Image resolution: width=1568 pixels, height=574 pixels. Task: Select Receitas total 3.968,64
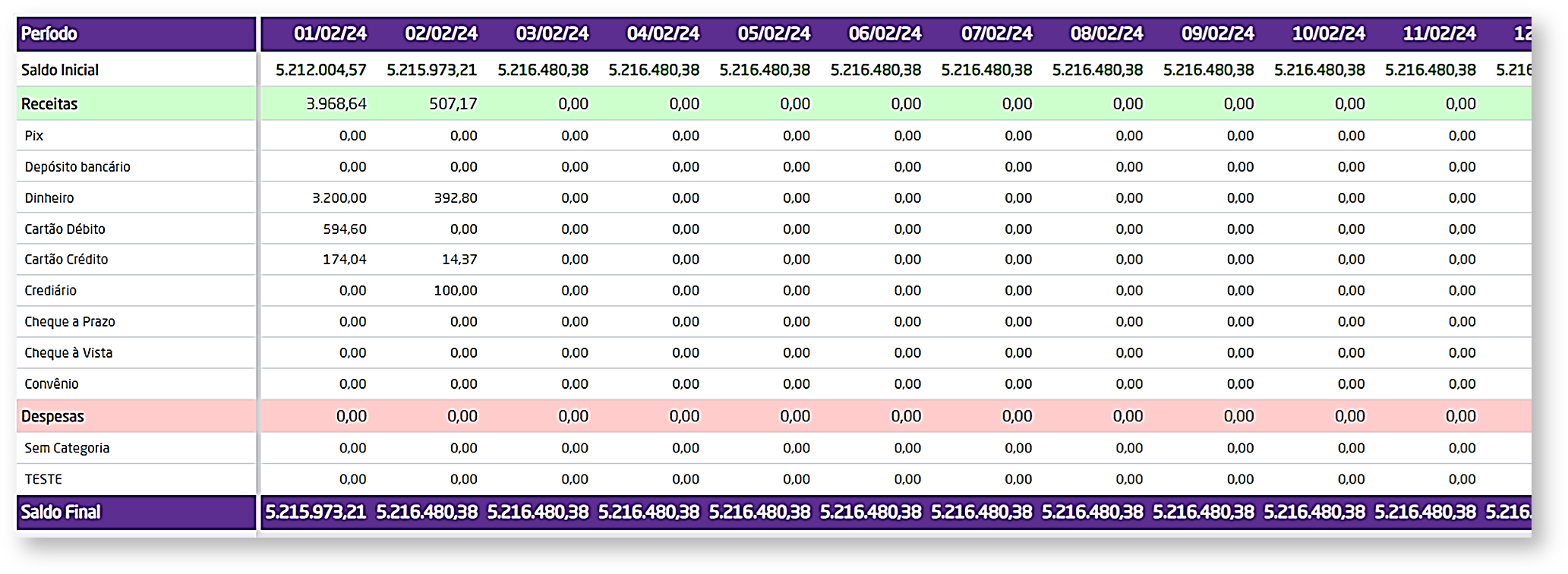click(336, 104)
